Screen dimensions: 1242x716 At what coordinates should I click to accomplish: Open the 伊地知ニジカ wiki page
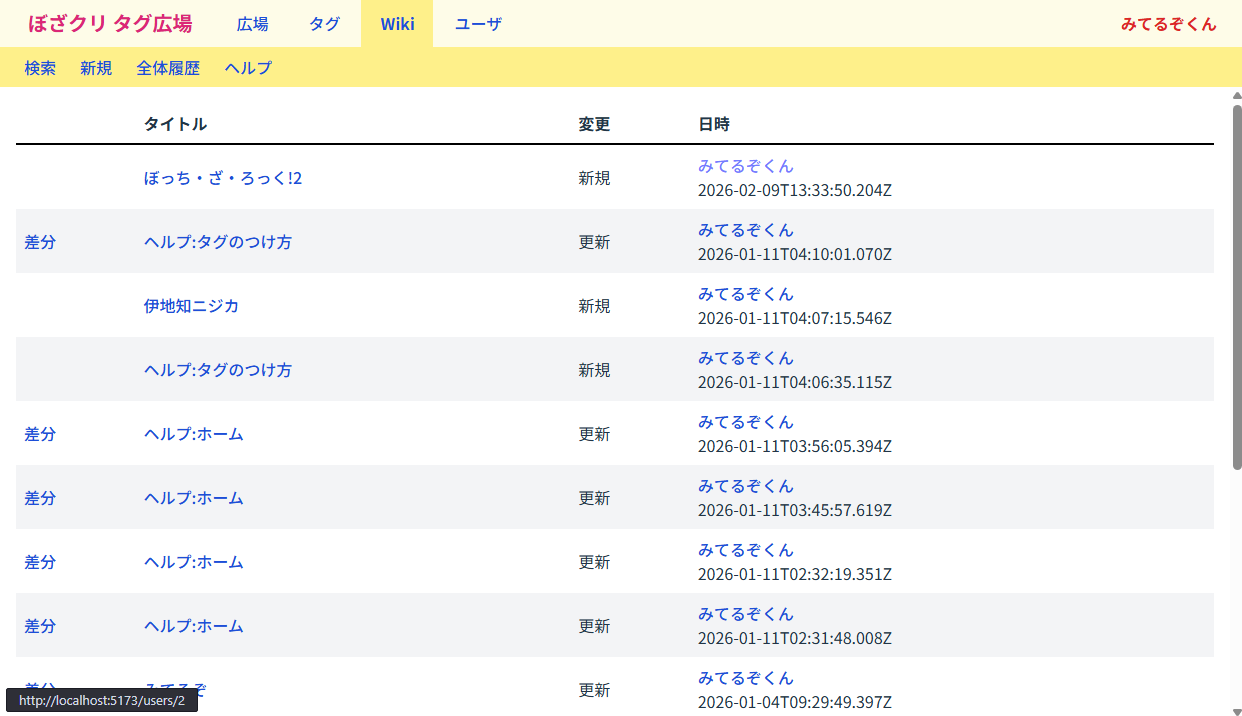(x=191, y=306)
